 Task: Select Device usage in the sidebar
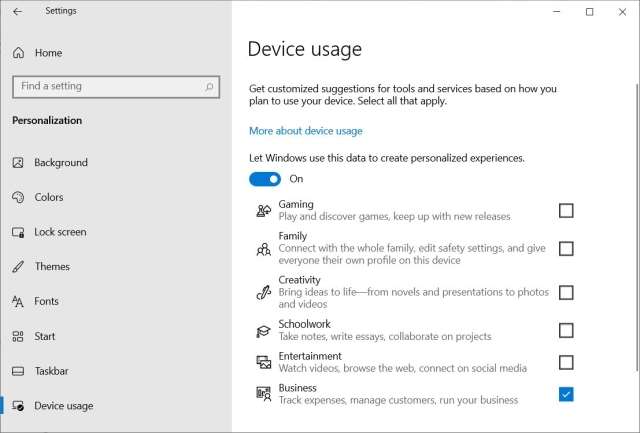[x=63, y=406]
